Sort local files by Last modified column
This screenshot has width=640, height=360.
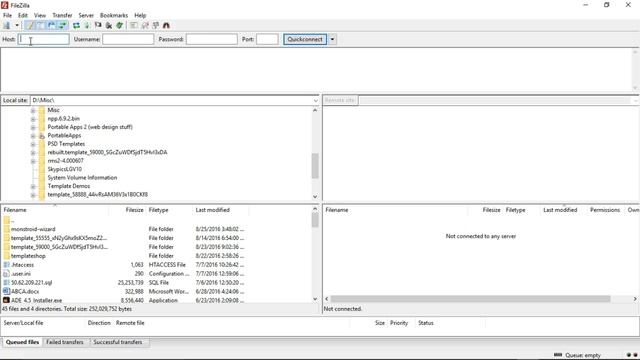point(213,210)
